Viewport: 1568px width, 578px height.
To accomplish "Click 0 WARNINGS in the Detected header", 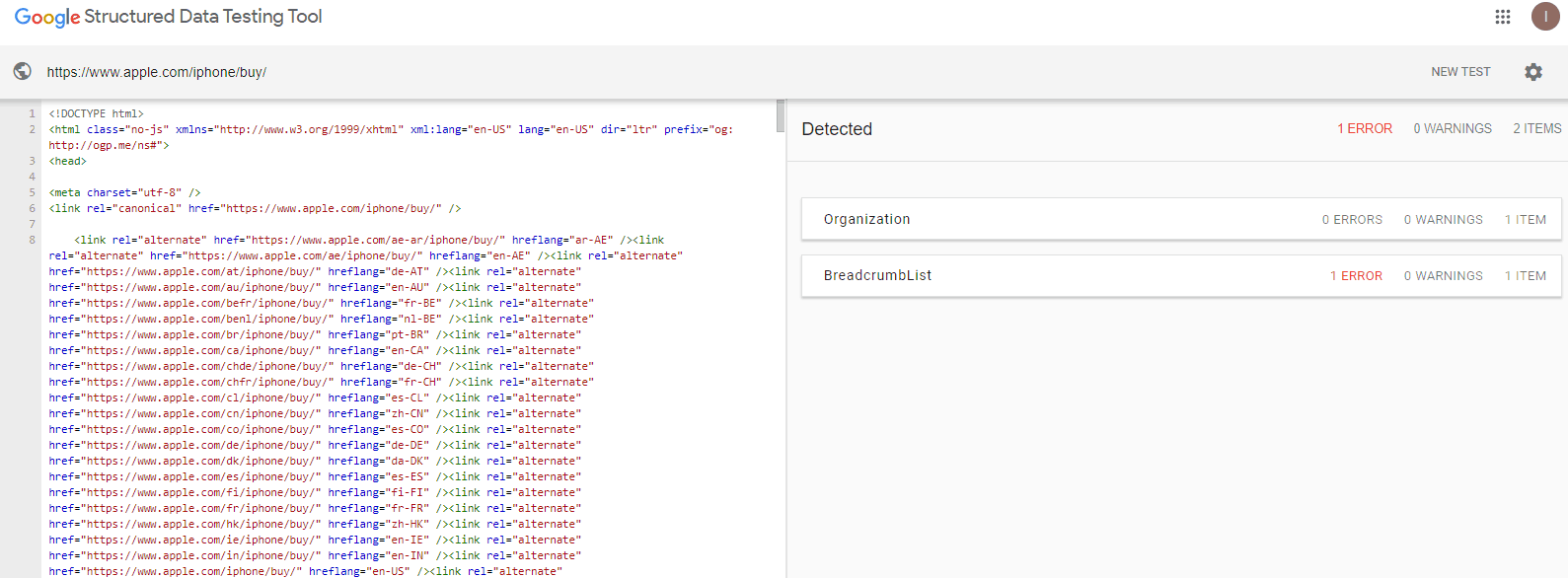I will [x=1452, y=129].
